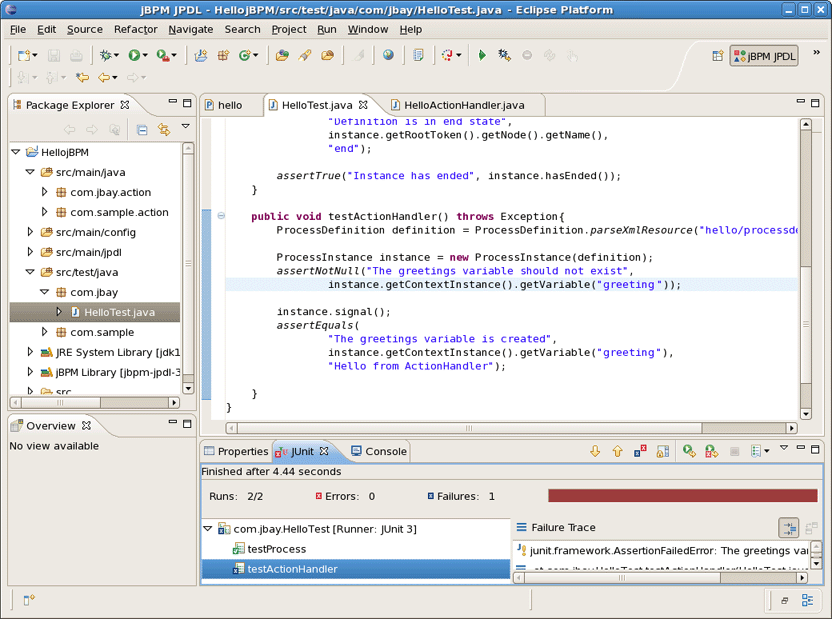Image resolution: width=832 pixels, height=619 pixels.
Task: Click Rerun Failed Tests First icon
Action: click(712, 451)
